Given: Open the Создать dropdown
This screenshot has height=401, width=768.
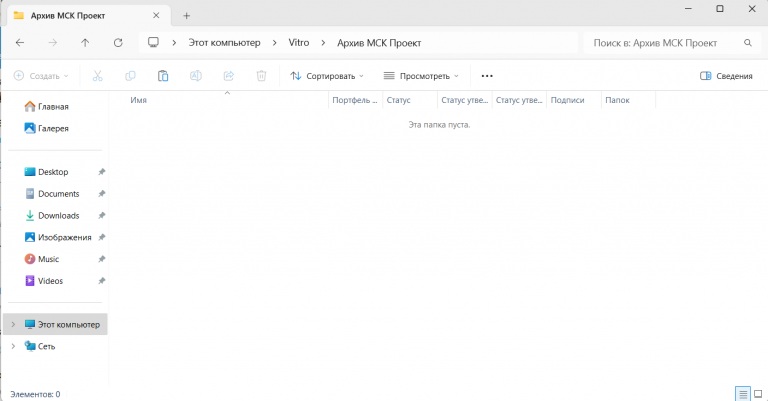Looking at the screenshot, I should pyautogui.click(x=41, y=76).
